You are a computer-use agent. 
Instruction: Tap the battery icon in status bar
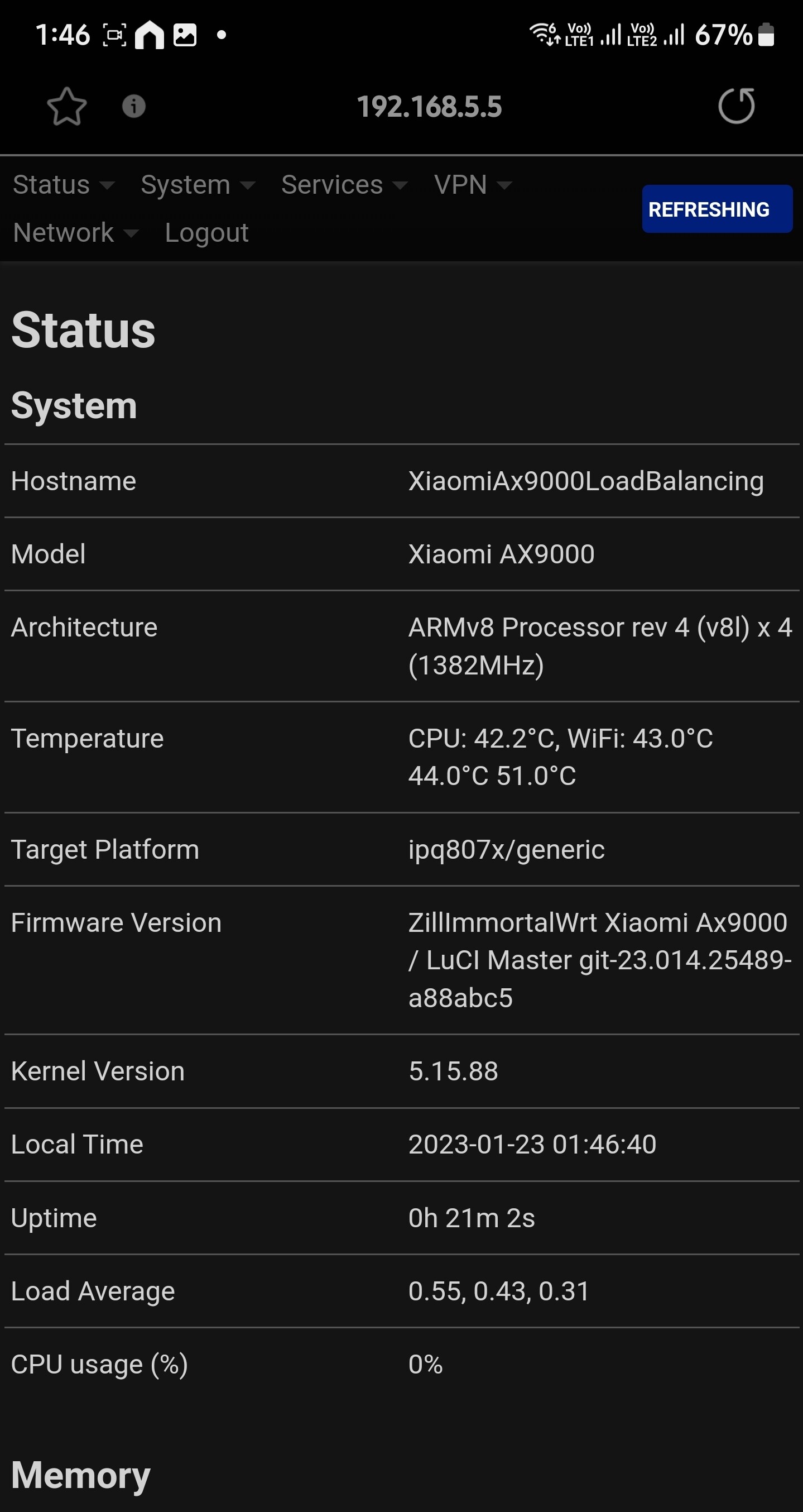766,35
